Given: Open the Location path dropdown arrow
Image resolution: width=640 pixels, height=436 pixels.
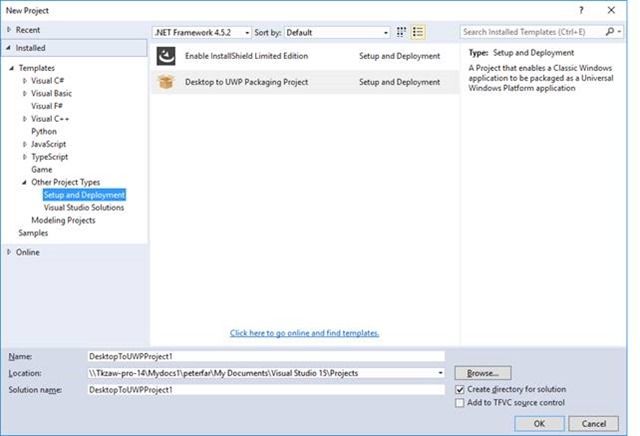Looking at the screenshot, I should pyautogui.click(x=440, y=373).
